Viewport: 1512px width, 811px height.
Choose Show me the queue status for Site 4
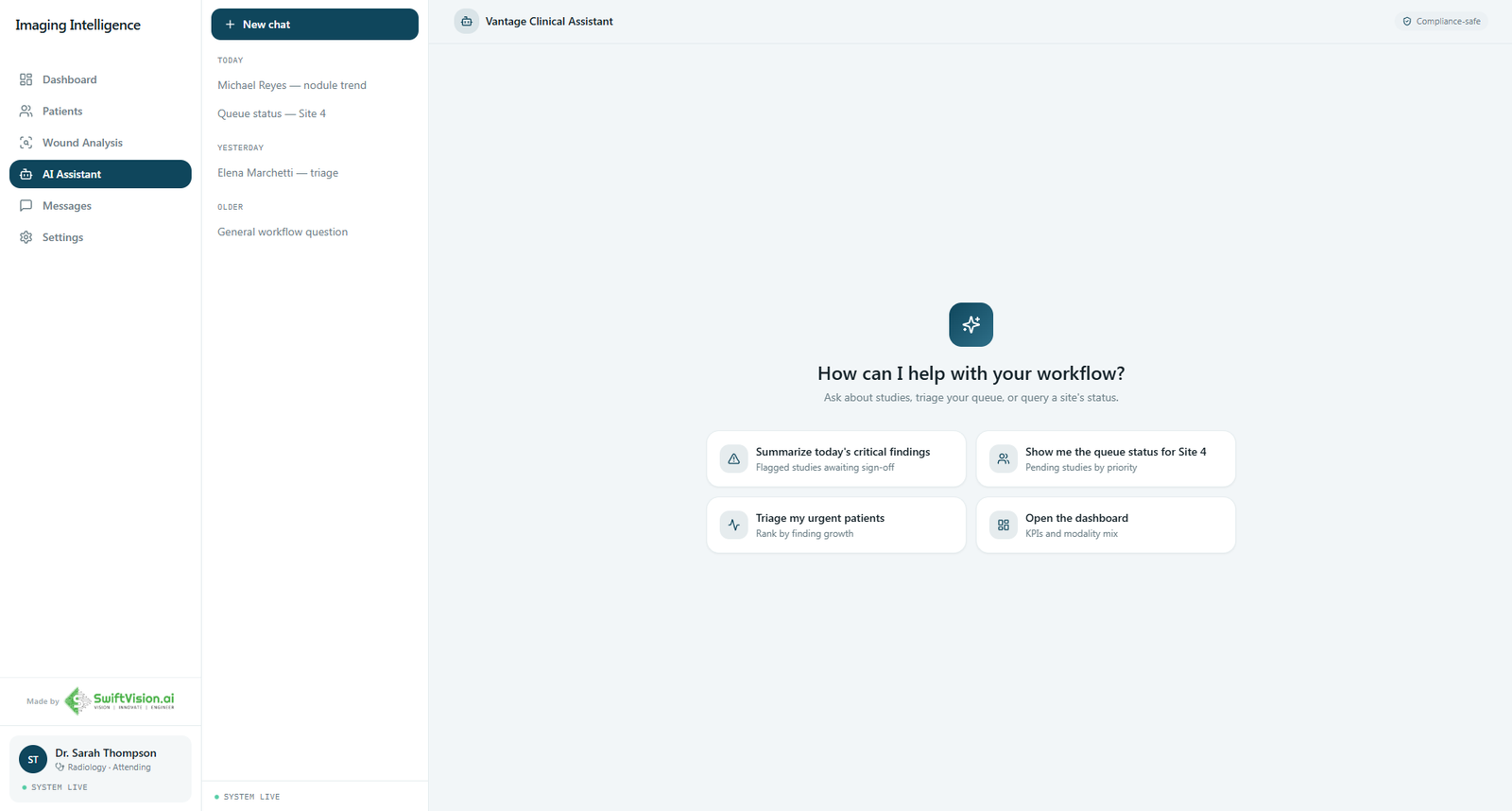1106,458
